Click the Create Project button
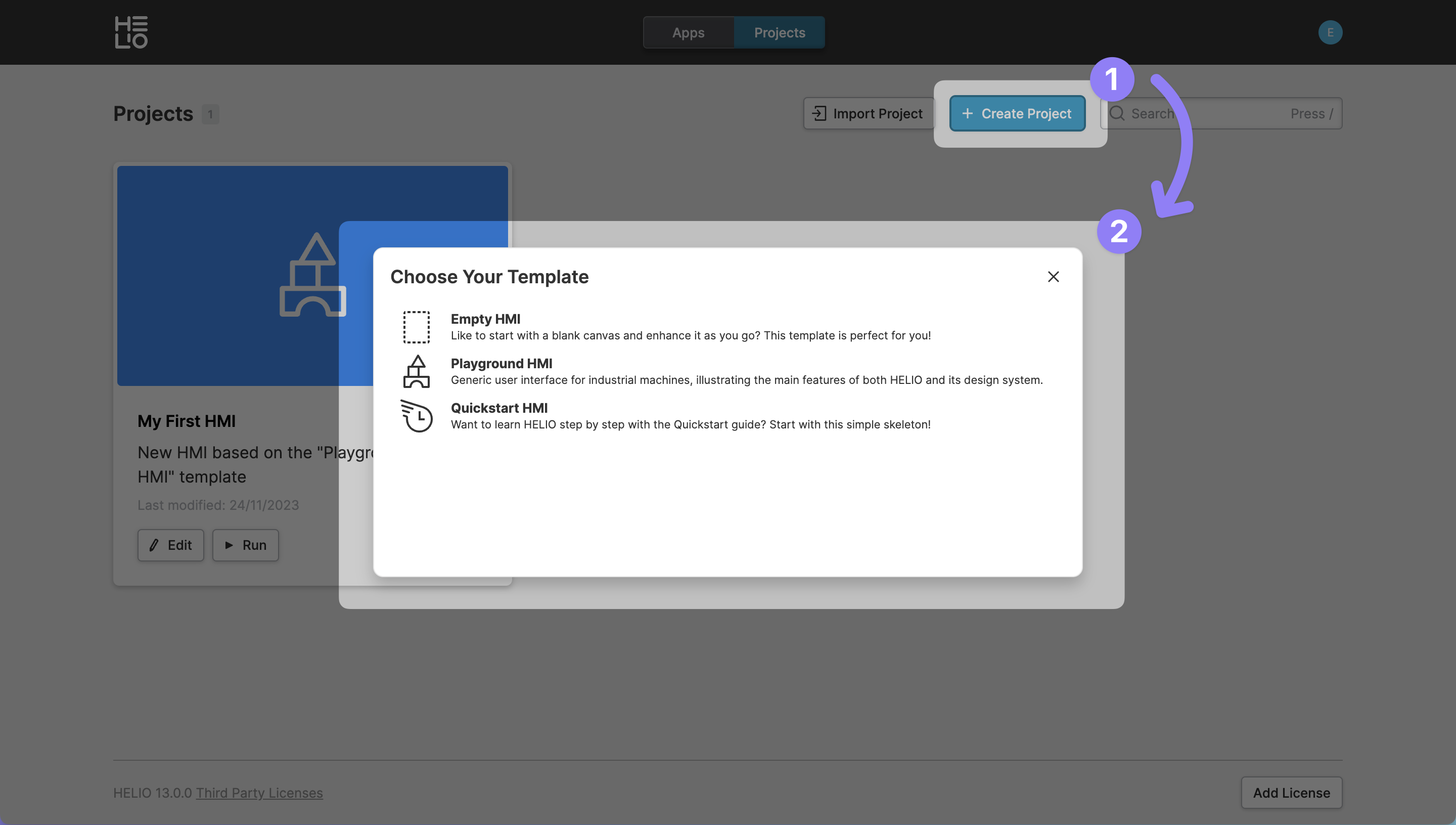The width and height of the screenshot is (1456, 825). pos(1017,113)
